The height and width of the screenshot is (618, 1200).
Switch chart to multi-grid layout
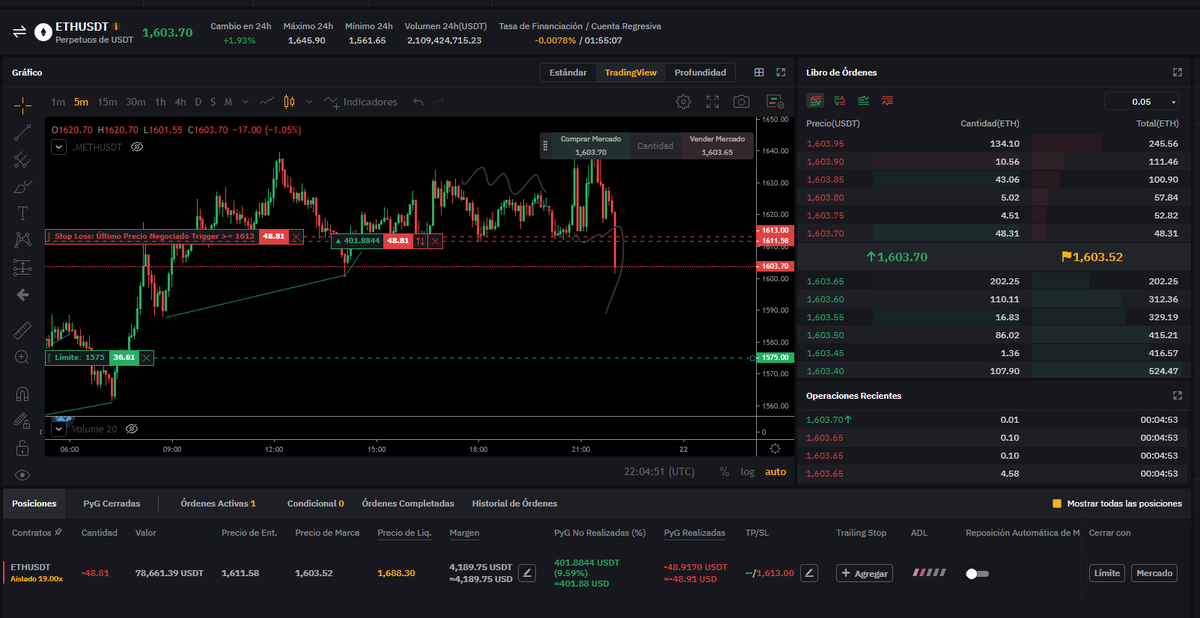759,72
